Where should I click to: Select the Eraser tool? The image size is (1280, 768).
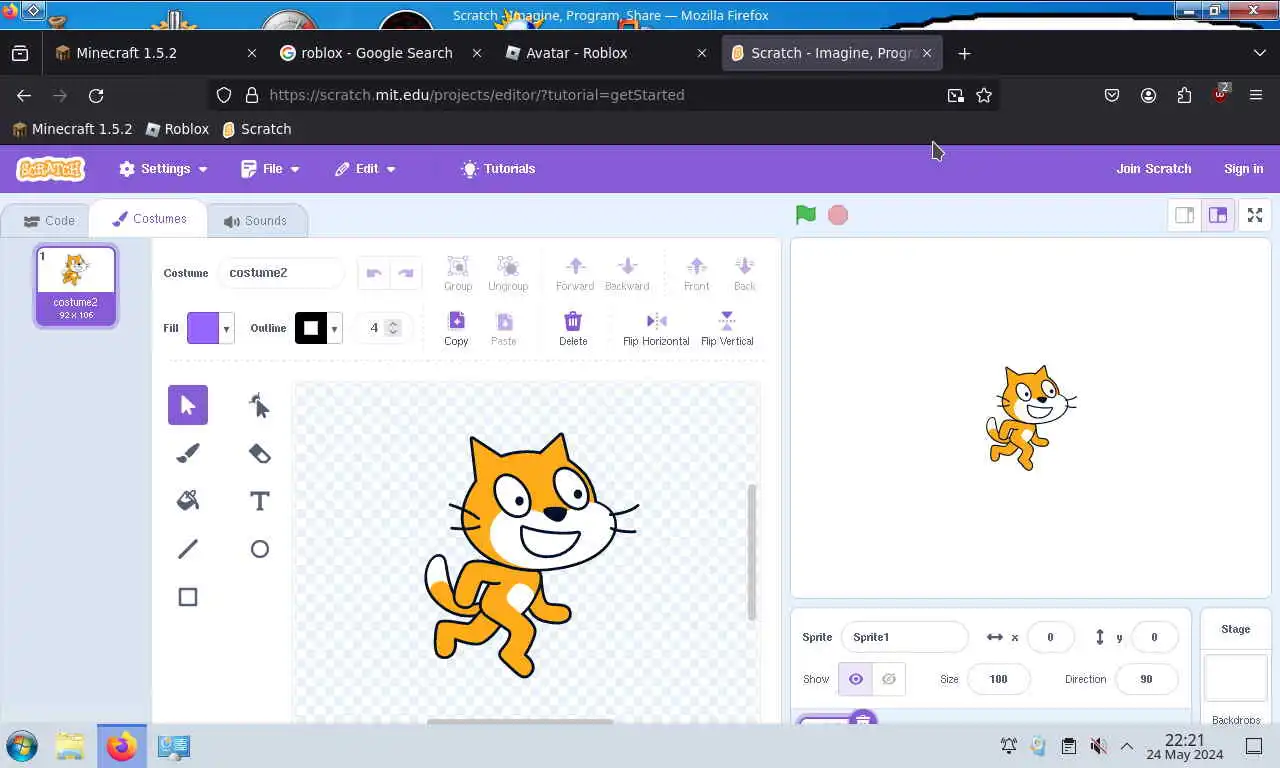point(260,453)
